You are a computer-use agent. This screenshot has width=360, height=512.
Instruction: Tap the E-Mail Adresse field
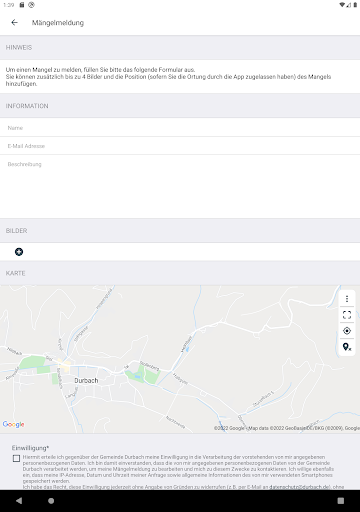tap(180, 146)
